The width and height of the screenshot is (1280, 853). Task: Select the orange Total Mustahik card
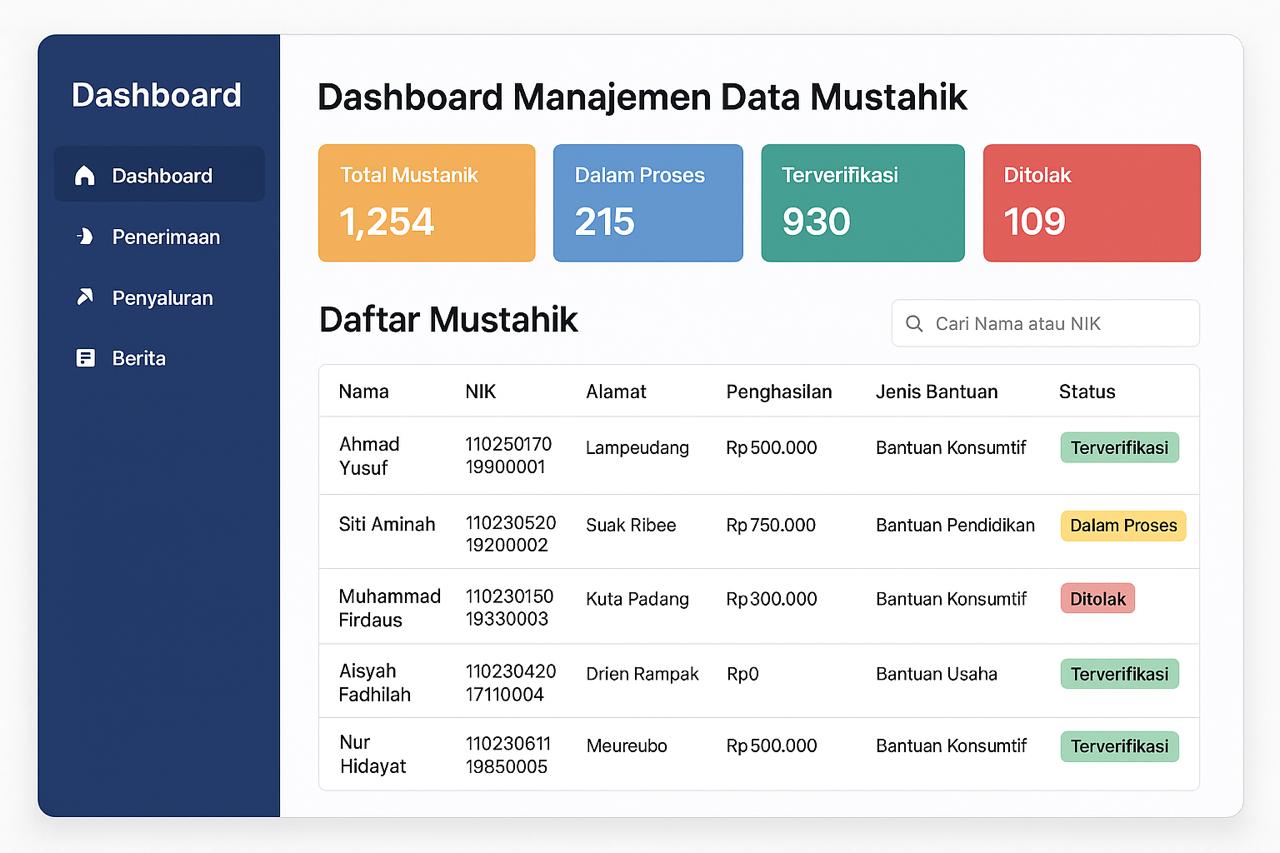click(x=426, y=203)
